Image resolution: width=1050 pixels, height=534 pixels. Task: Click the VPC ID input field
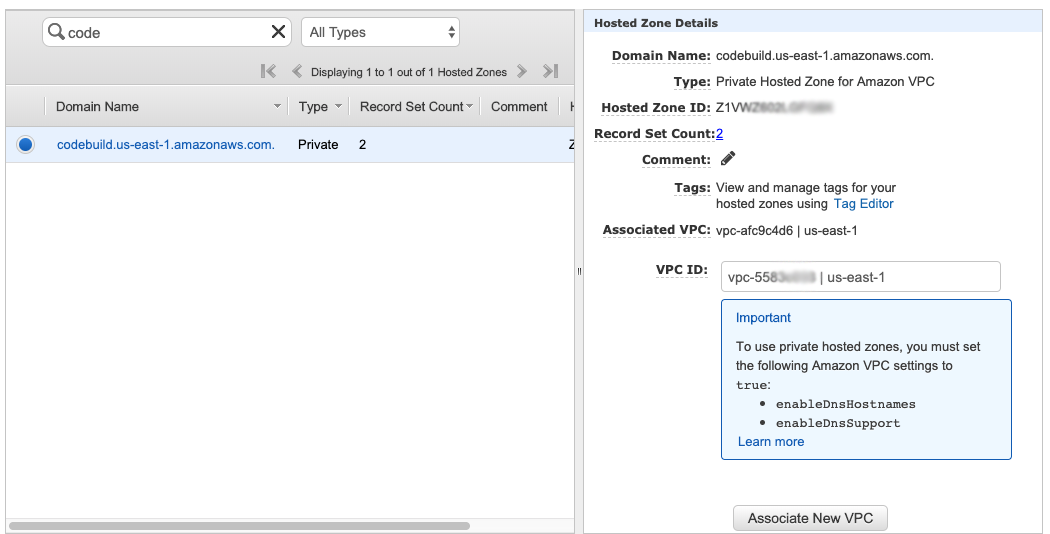860,277
